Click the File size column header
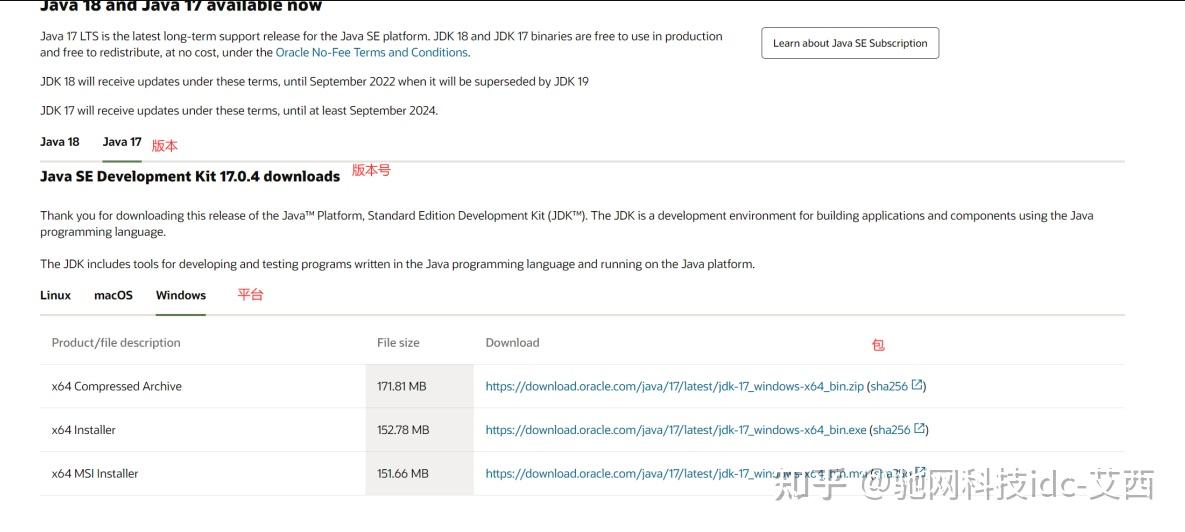Image resolution: width=1185 pixels, height=532 pixels. click(x=398, y=342)
